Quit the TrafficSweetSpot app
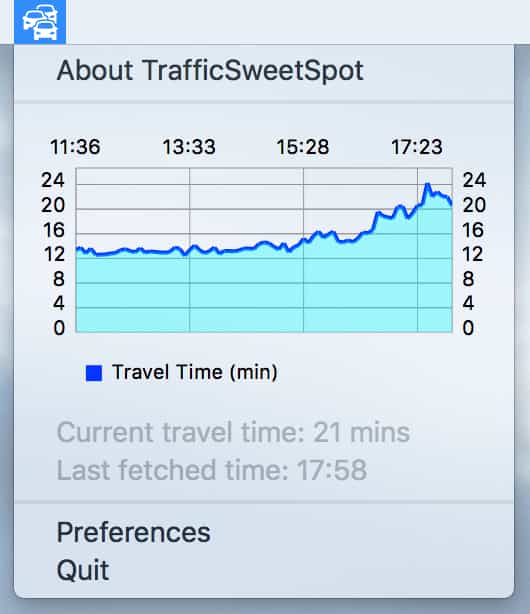Viewport: 530px width, 614px height. point(83,570)
